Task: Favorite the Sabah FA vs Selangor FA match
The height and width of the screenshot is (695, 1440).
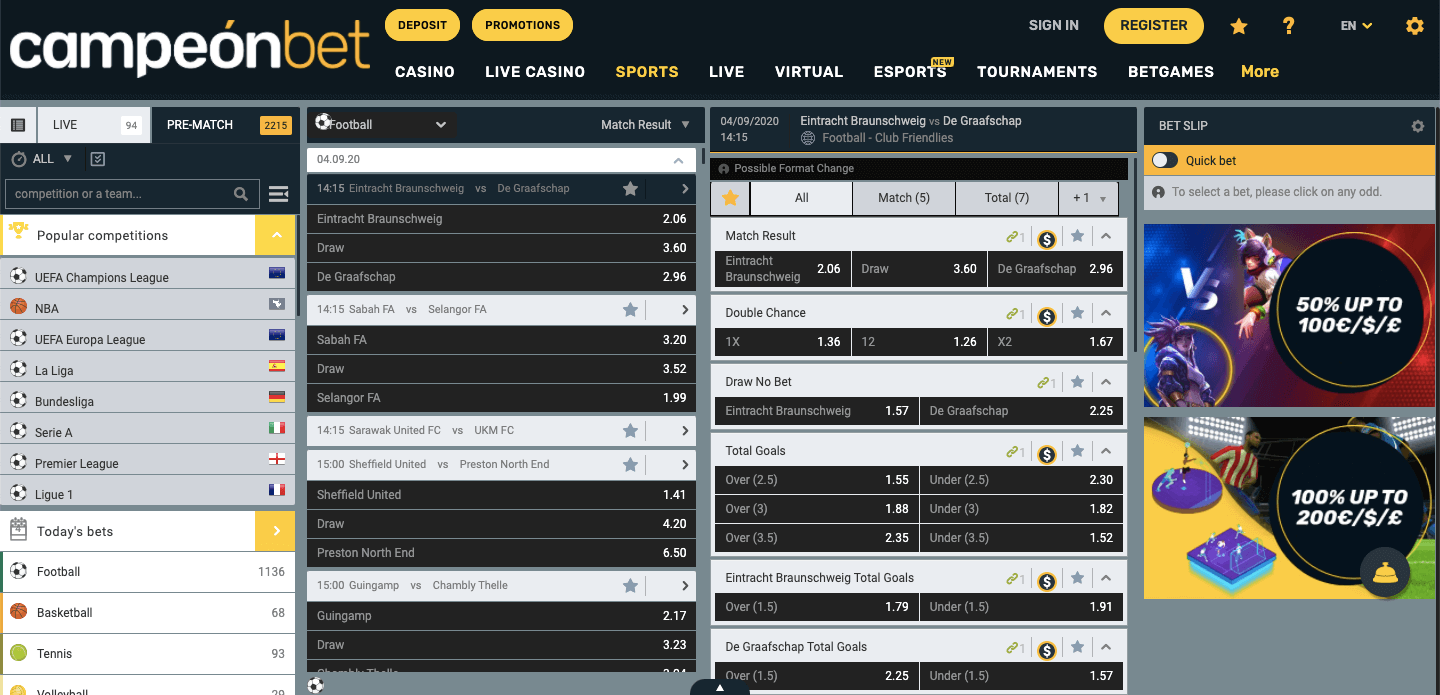Action: coord(630,310)
